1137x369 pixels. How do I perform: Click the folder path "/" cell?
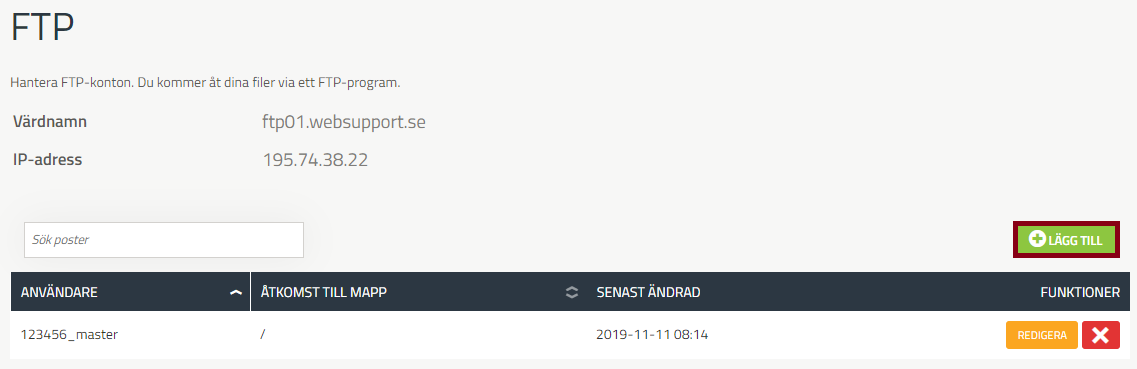(263, 335)
